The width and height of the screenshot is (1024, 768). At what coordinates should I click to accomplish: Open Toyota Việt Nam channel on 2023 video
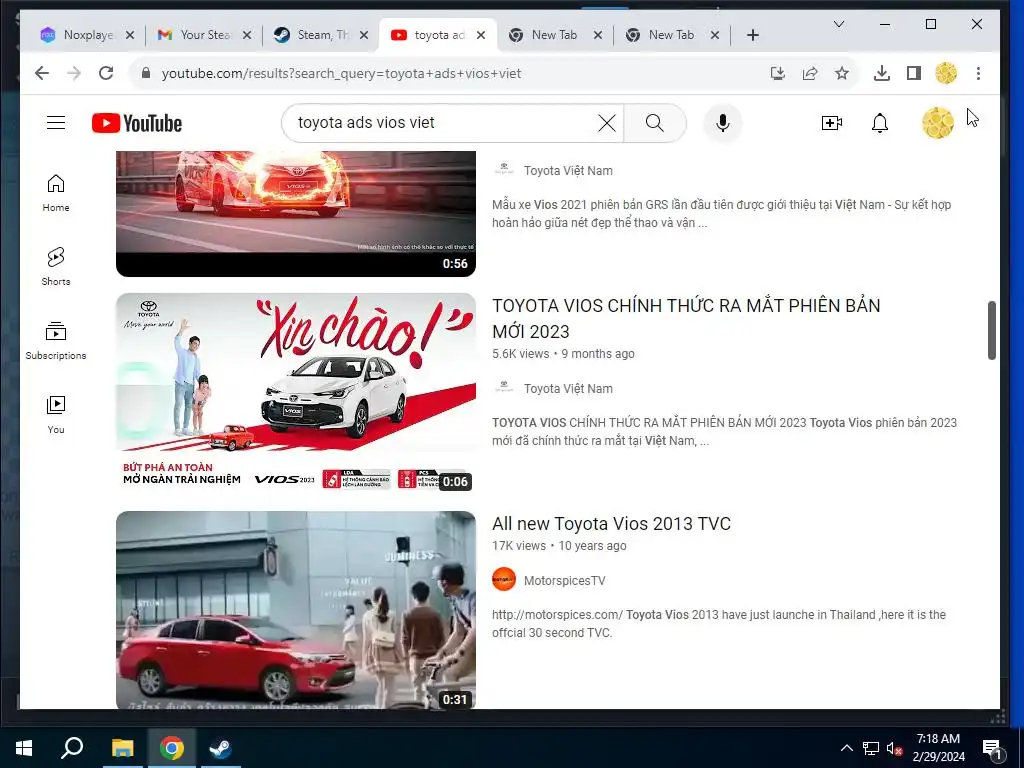(568, 389)
